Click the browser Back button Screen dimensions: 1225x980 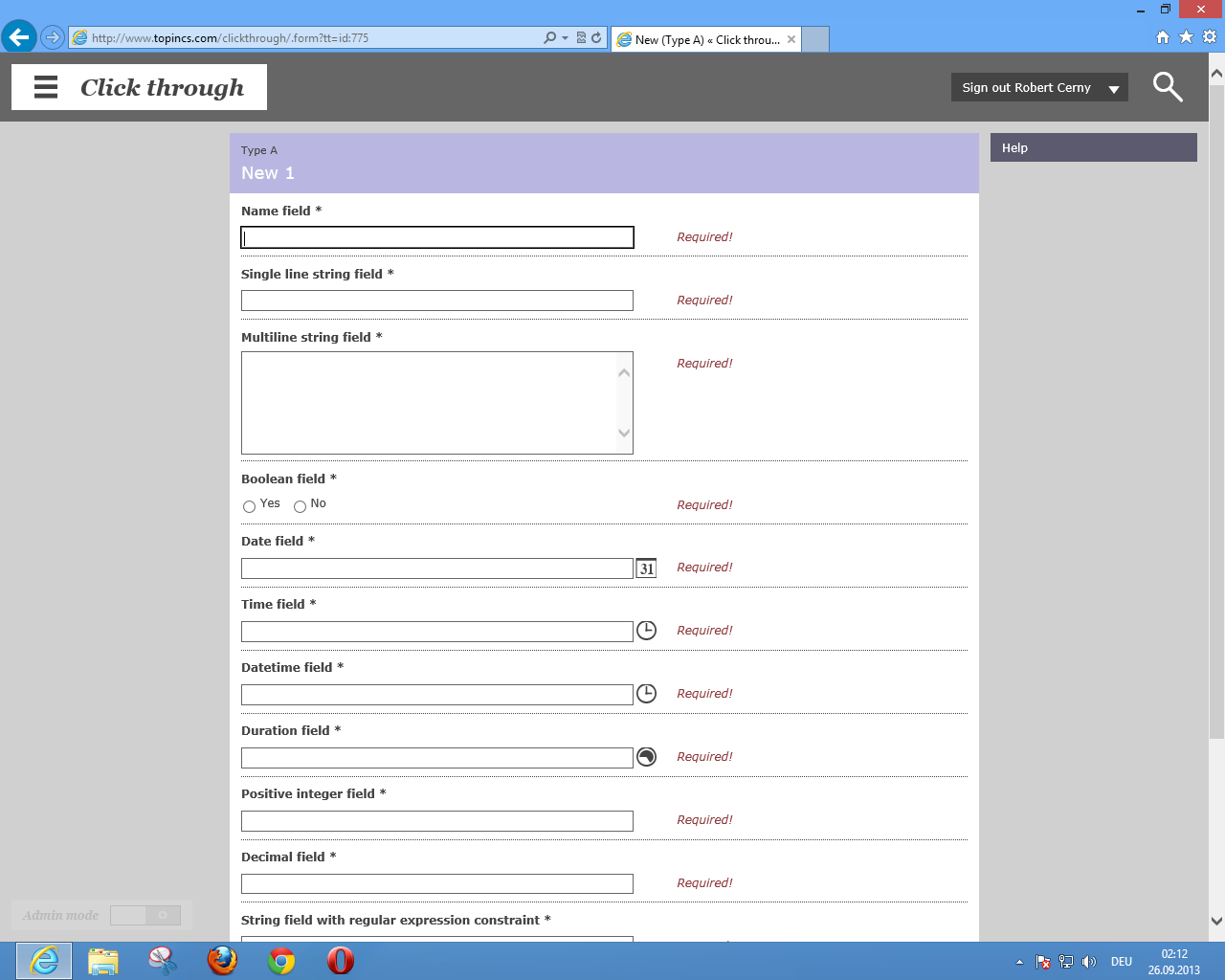19,37
